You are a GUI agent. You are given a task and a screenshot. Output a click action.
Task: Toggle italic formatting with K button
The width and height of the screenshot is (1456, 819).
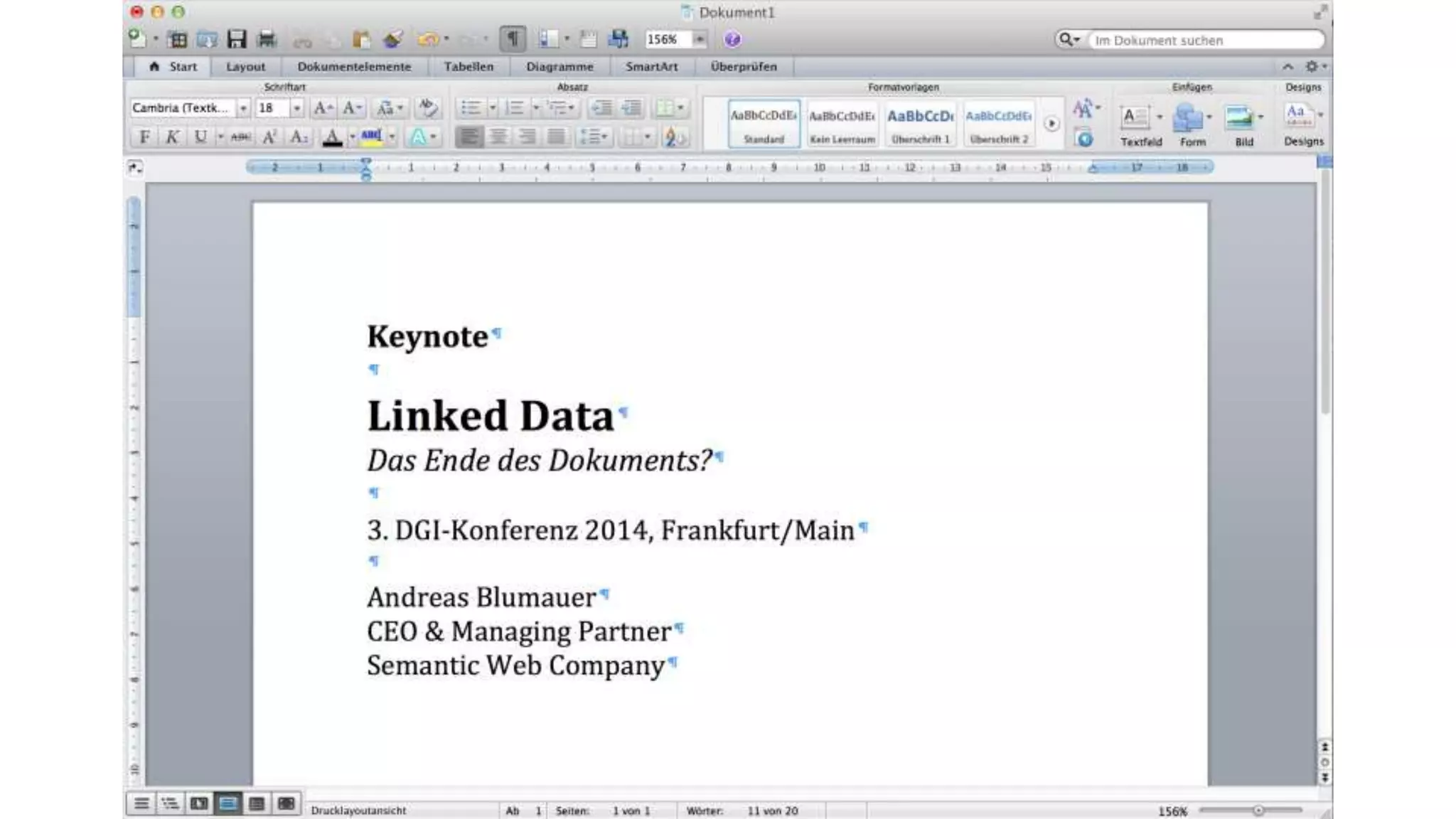(x=172, y=136)
